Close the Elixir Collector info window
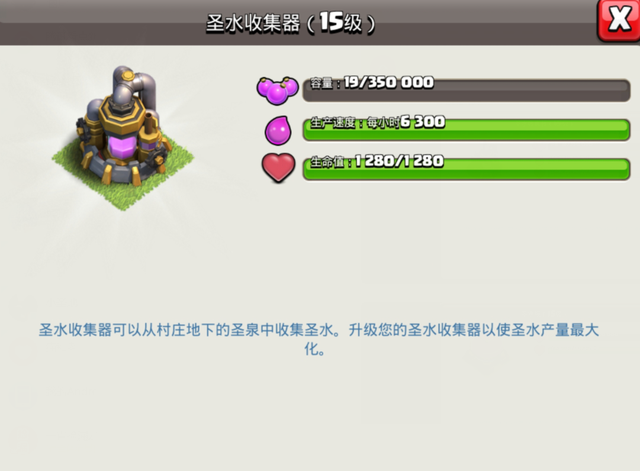Image resolution: width=640 pixels, height=471 pixels. click(619, 20)
